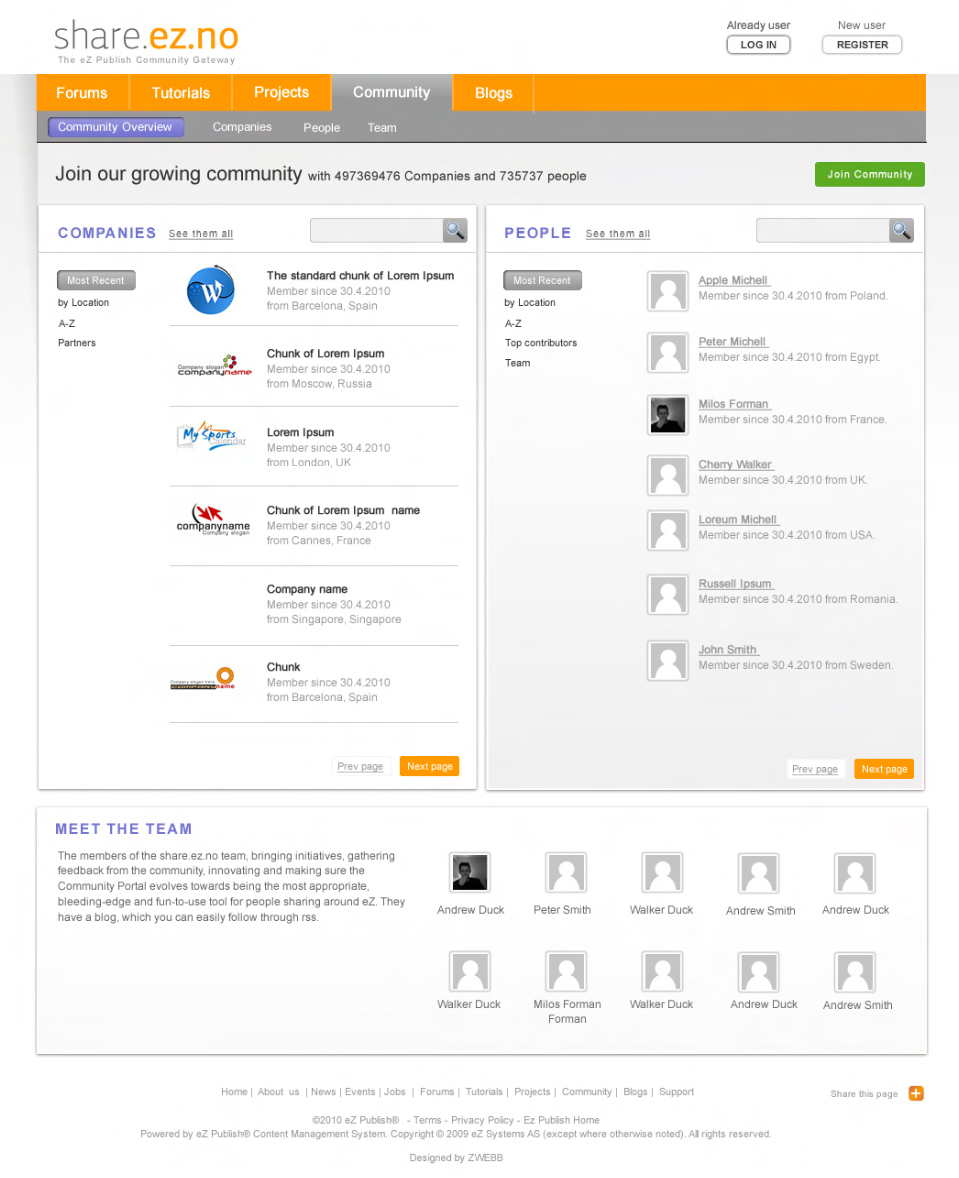Click the My Sports company logo

(211, 437)
